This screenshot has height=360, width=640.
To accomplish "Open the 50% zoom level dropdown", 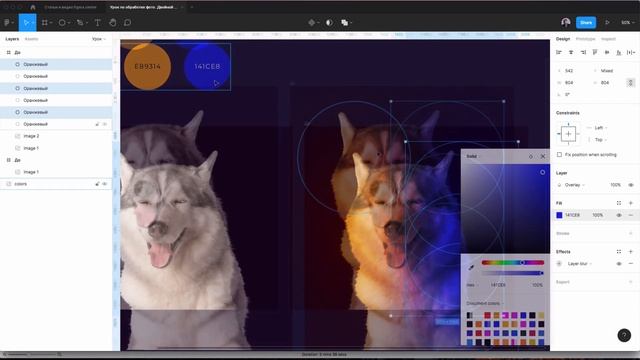I will 627,23.
